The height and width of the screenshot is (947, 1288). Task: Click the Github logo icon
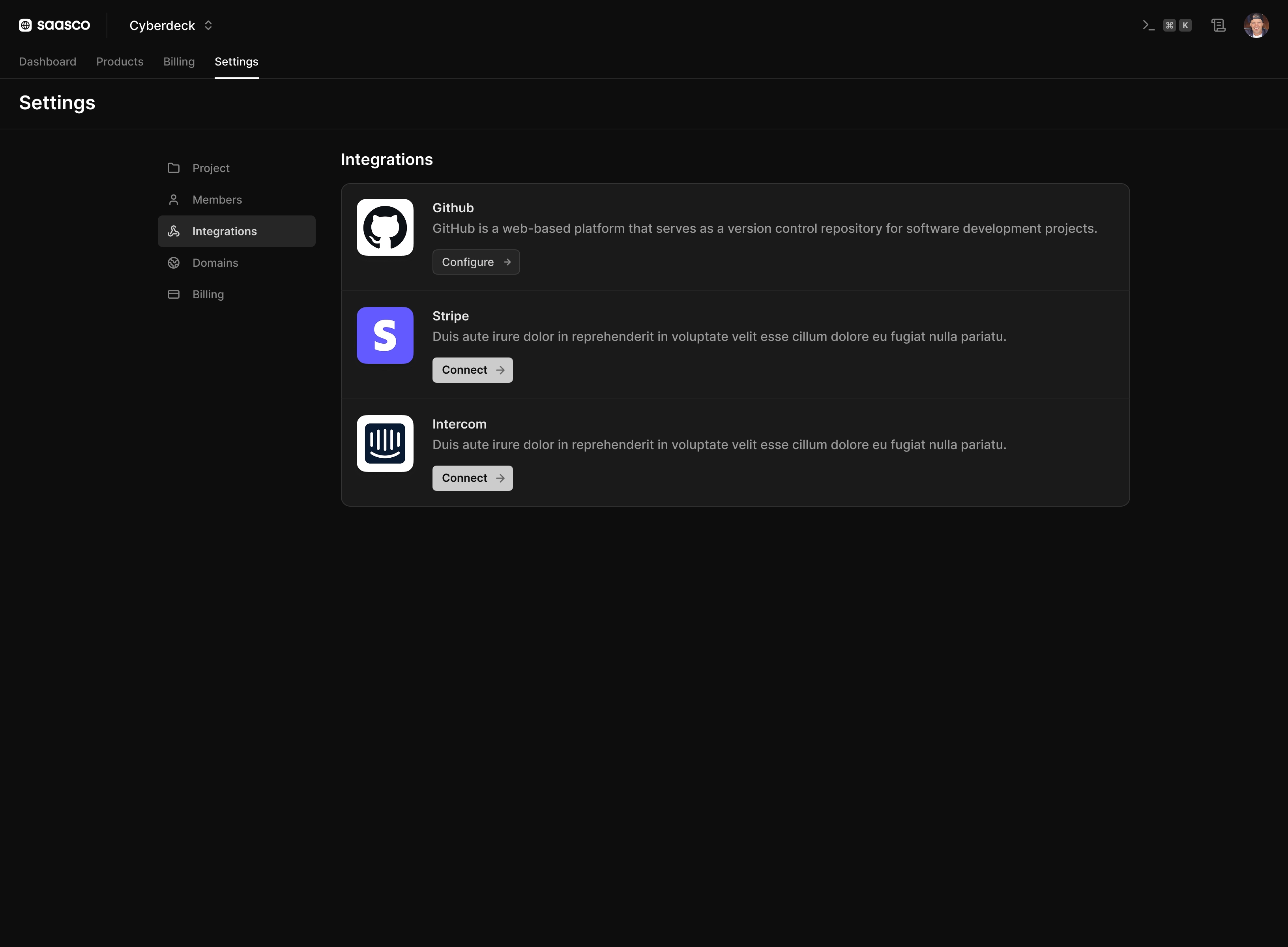pos(385,227)
